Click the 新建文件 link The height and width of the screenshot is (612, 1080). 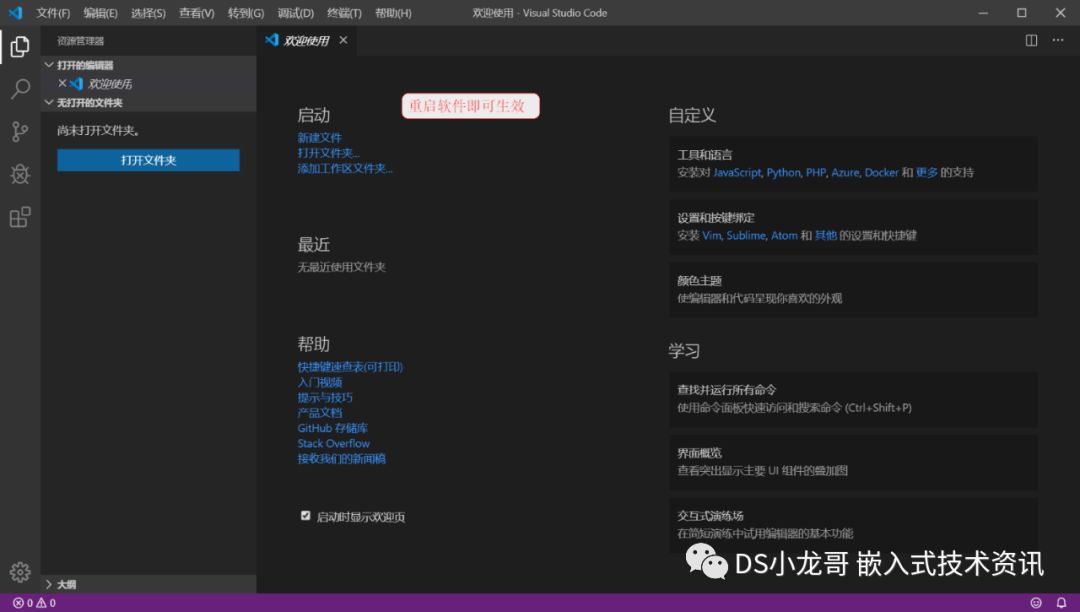(x=320, y=138)
